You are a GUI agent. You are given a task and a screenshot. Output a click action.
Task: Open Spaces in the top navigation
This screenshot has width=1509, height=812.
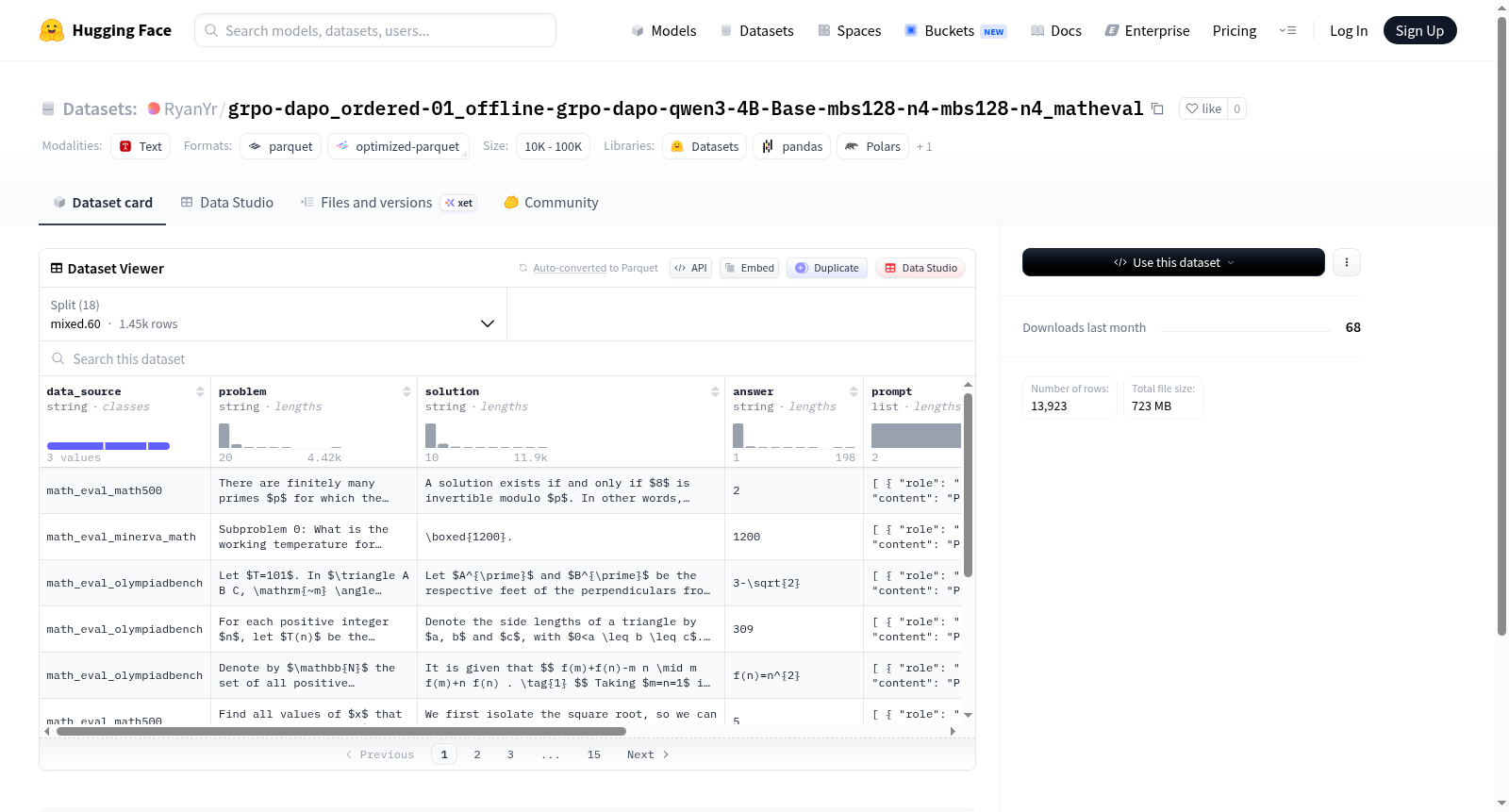click(849, 30)
